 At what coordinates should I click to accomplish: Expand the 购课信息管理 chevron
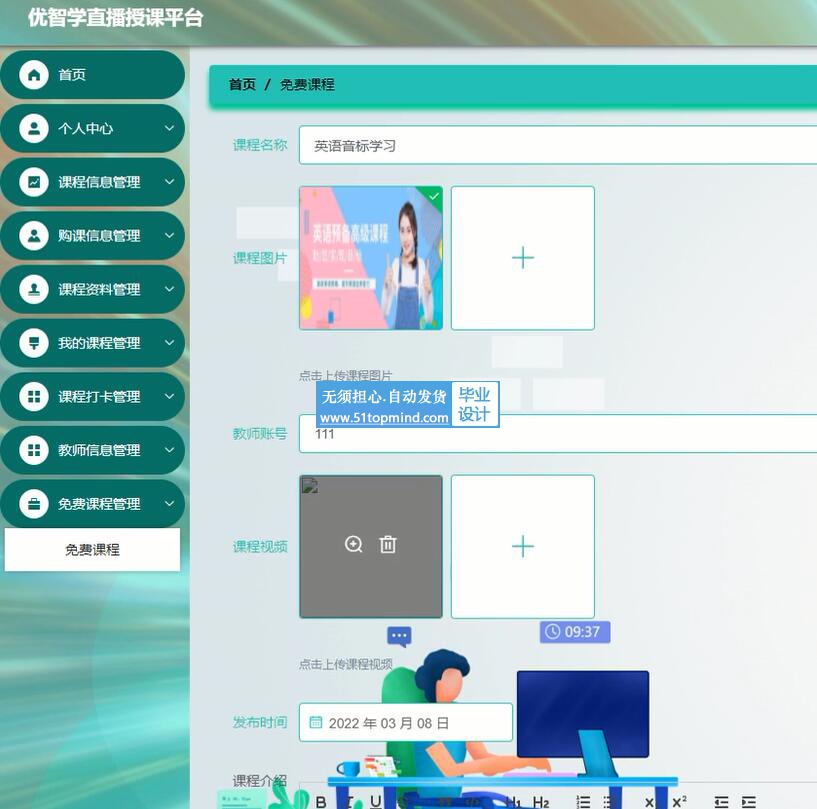169,235
